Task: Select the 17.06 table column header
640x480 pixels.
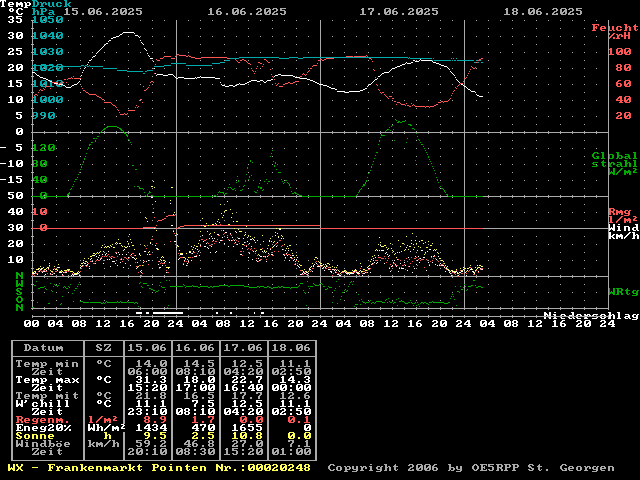Action: pos(243,348)
